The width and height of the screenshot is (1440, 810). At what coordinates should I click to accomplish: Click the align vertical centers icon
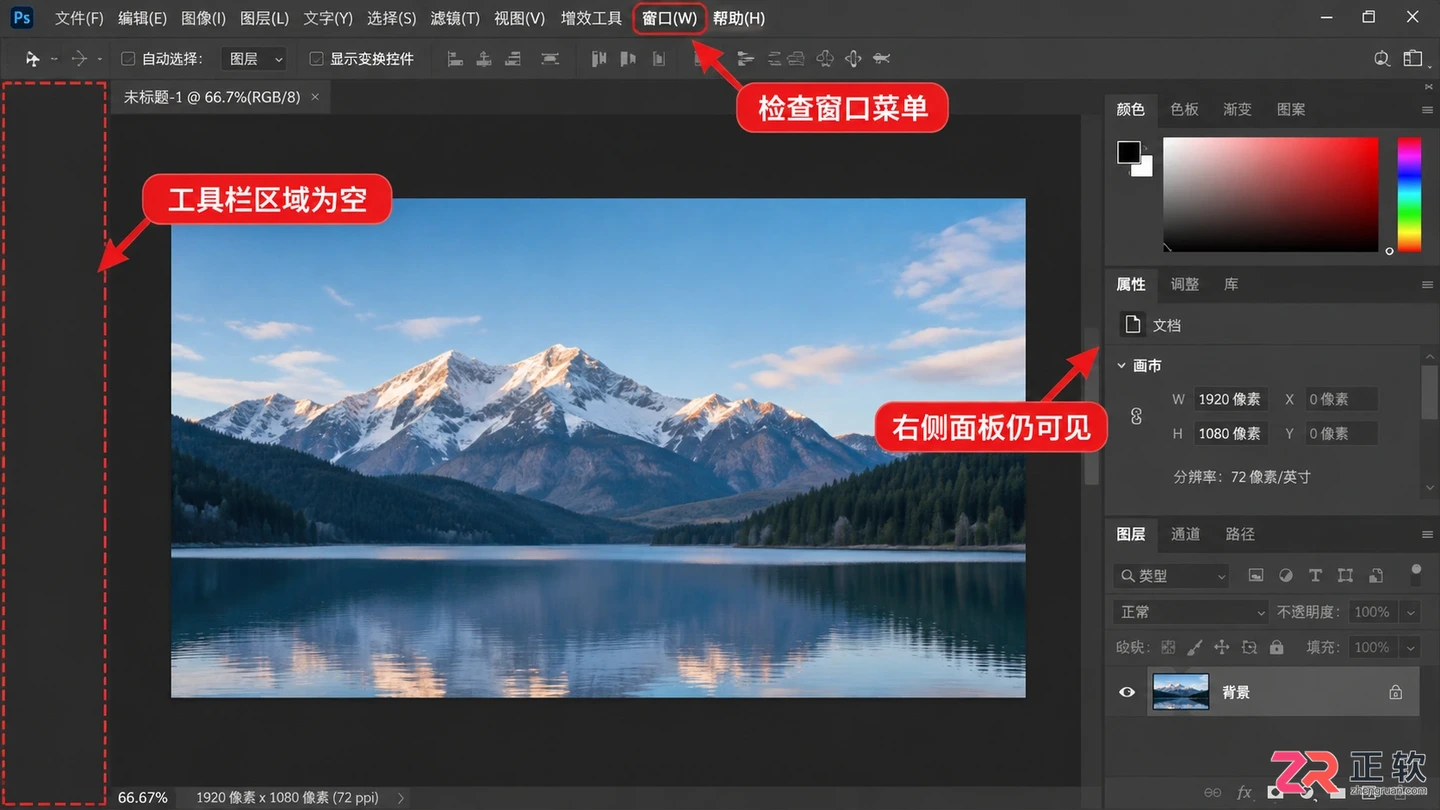tap(628, 59)
